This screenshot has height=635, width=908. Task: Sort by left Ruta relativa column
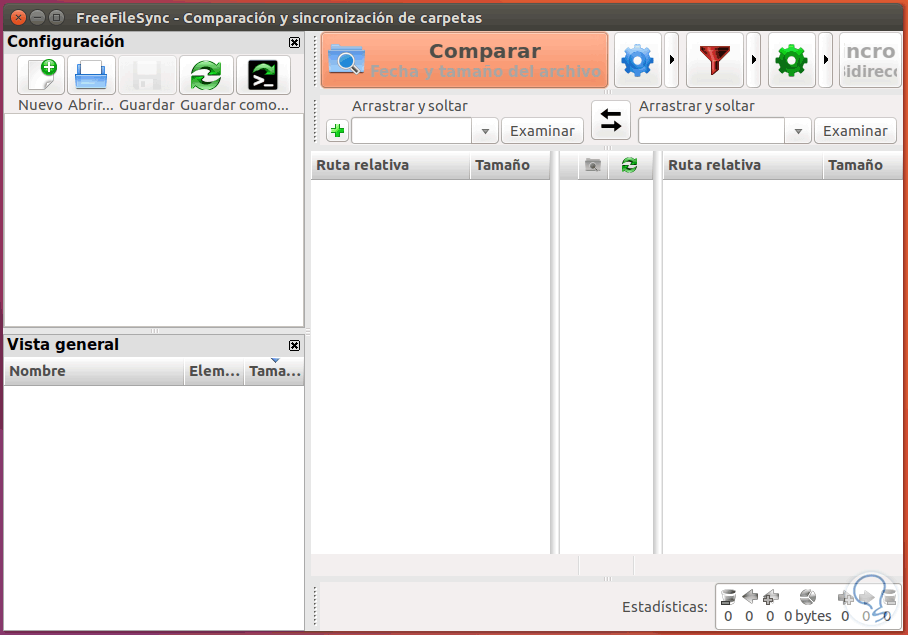click(390, 165)
